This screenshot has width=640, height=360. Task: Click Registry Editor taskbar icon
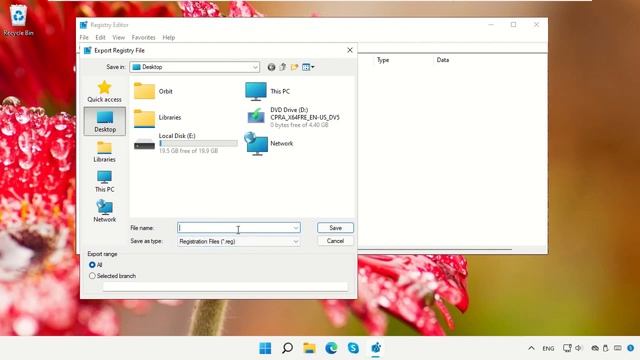376,348
